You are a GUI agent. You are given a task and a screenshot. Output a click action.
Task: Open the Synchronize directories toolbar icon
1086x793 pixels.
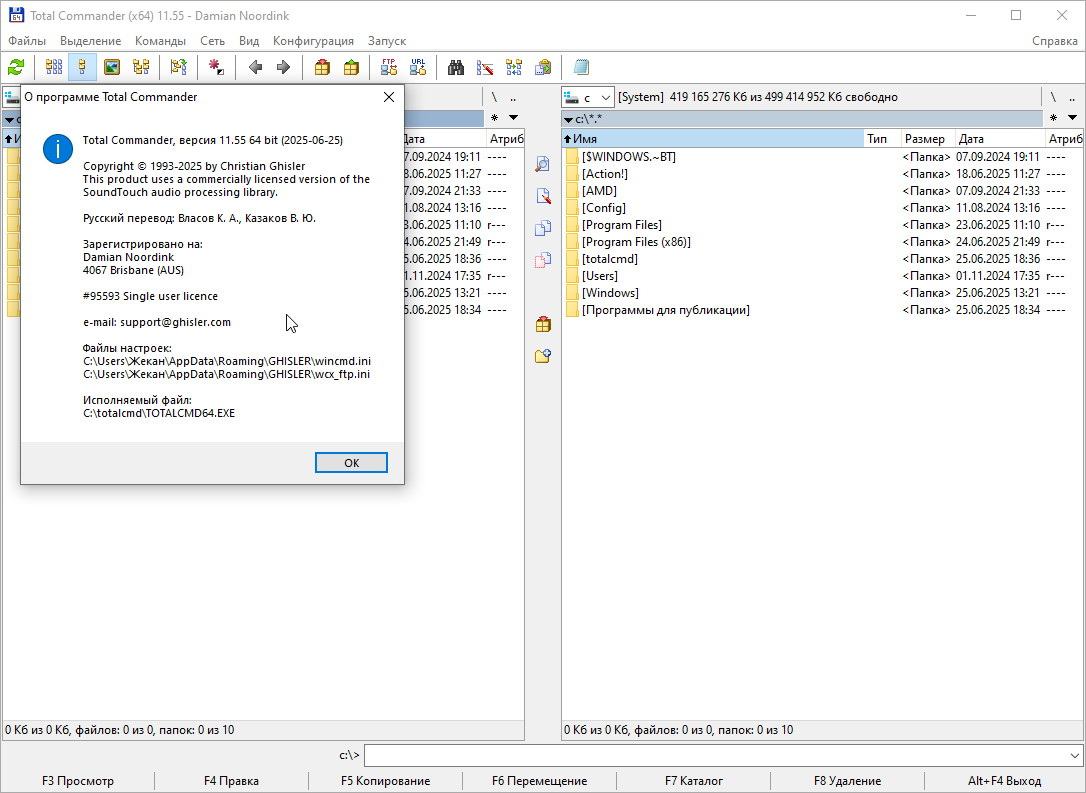coord(514,67)
